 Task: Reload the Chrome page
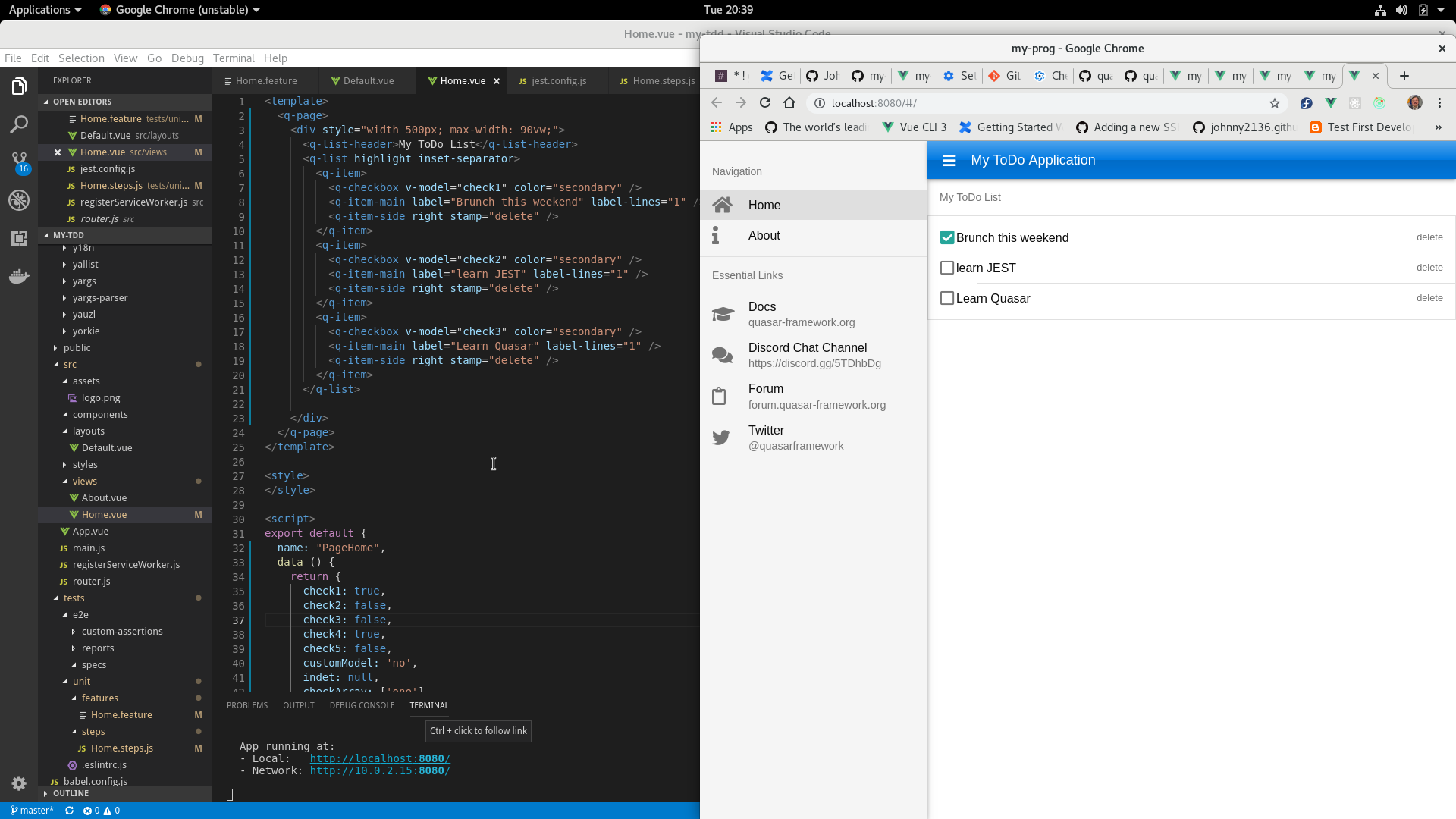pos(765,103)
